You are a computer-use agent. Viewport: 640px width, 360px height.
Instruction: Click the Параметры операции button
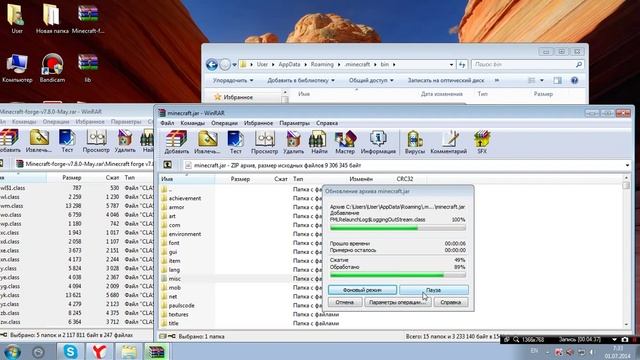[398, 302]
